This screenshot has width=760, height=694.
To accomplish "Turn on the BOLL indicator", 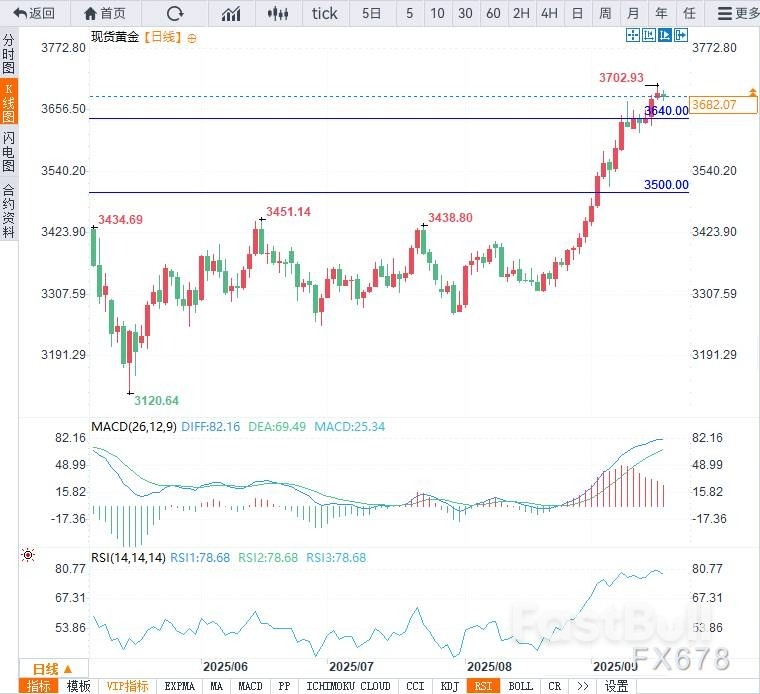I will point(520,686).
